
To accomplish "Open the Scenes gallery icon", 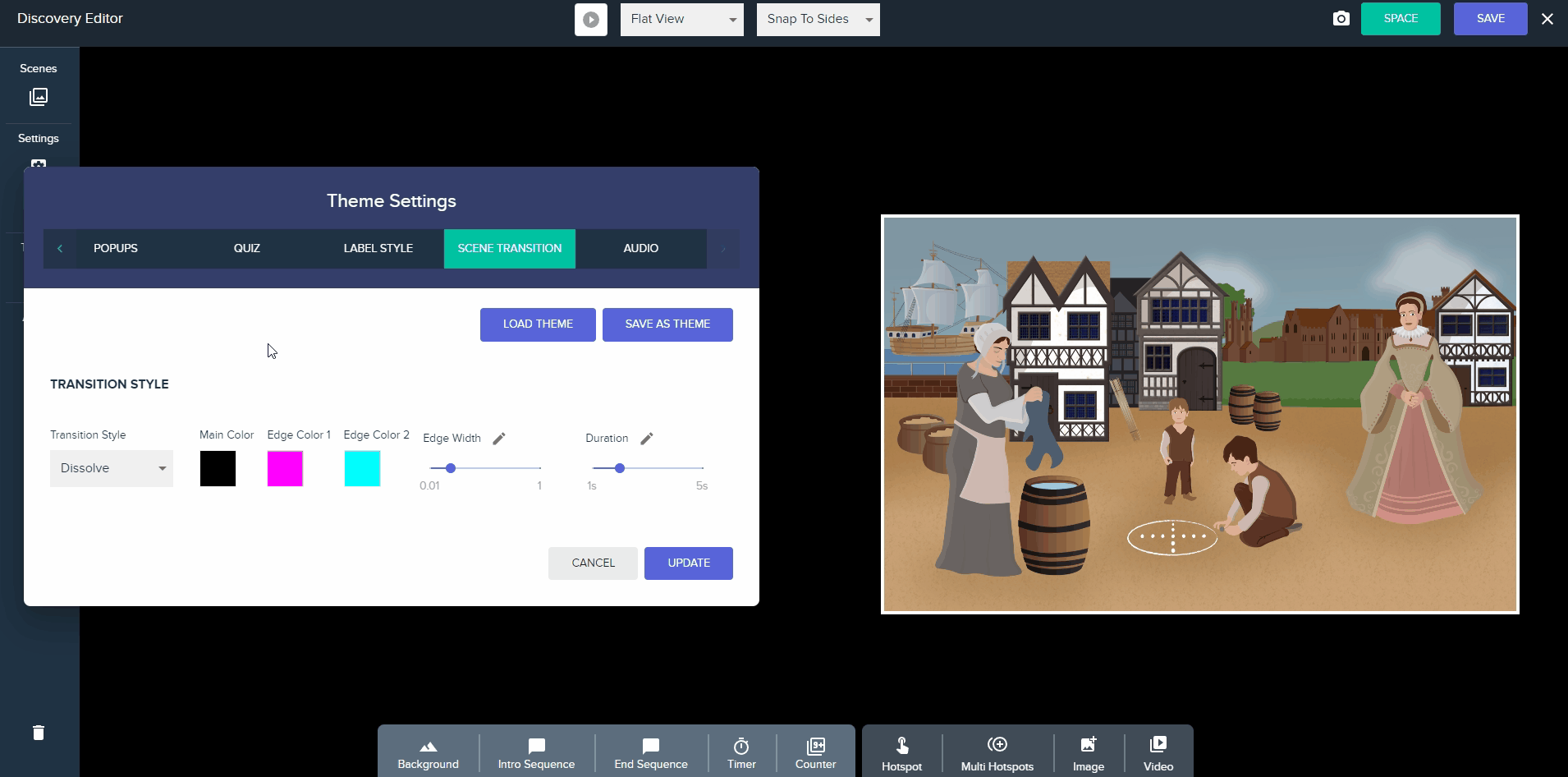I will 39,97.
